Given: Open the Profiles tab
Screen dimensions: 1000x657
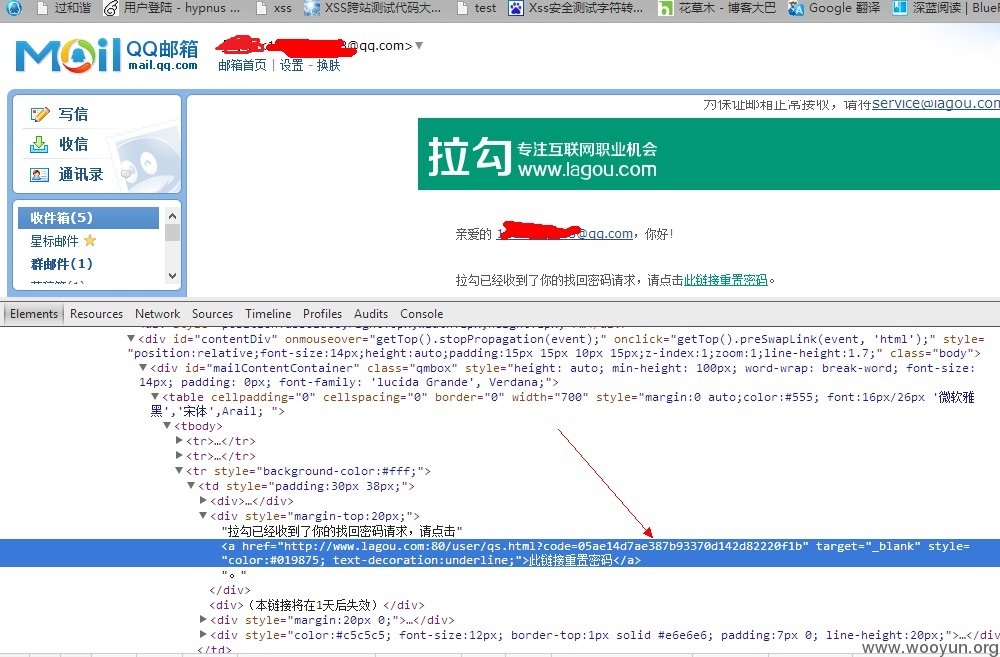Looking at the screenshot, I should 322,314.
